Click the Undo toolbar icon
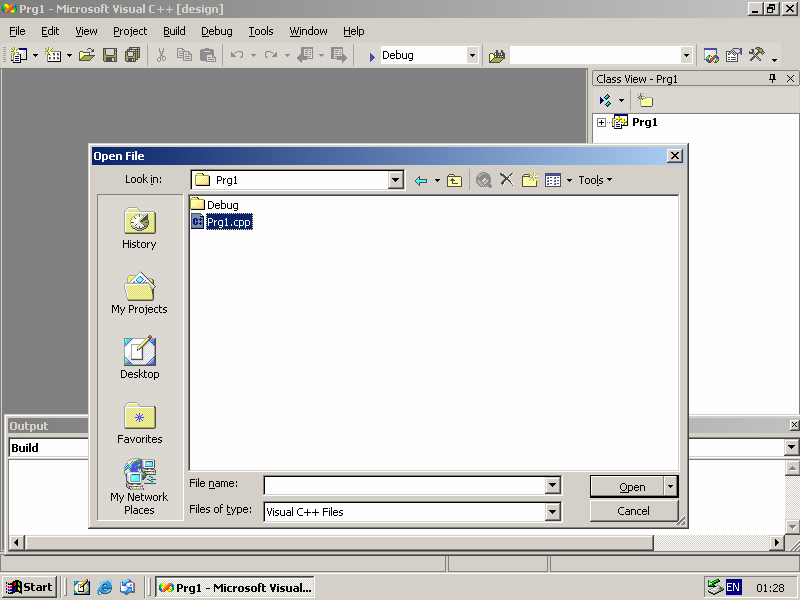 coord(237,55)
